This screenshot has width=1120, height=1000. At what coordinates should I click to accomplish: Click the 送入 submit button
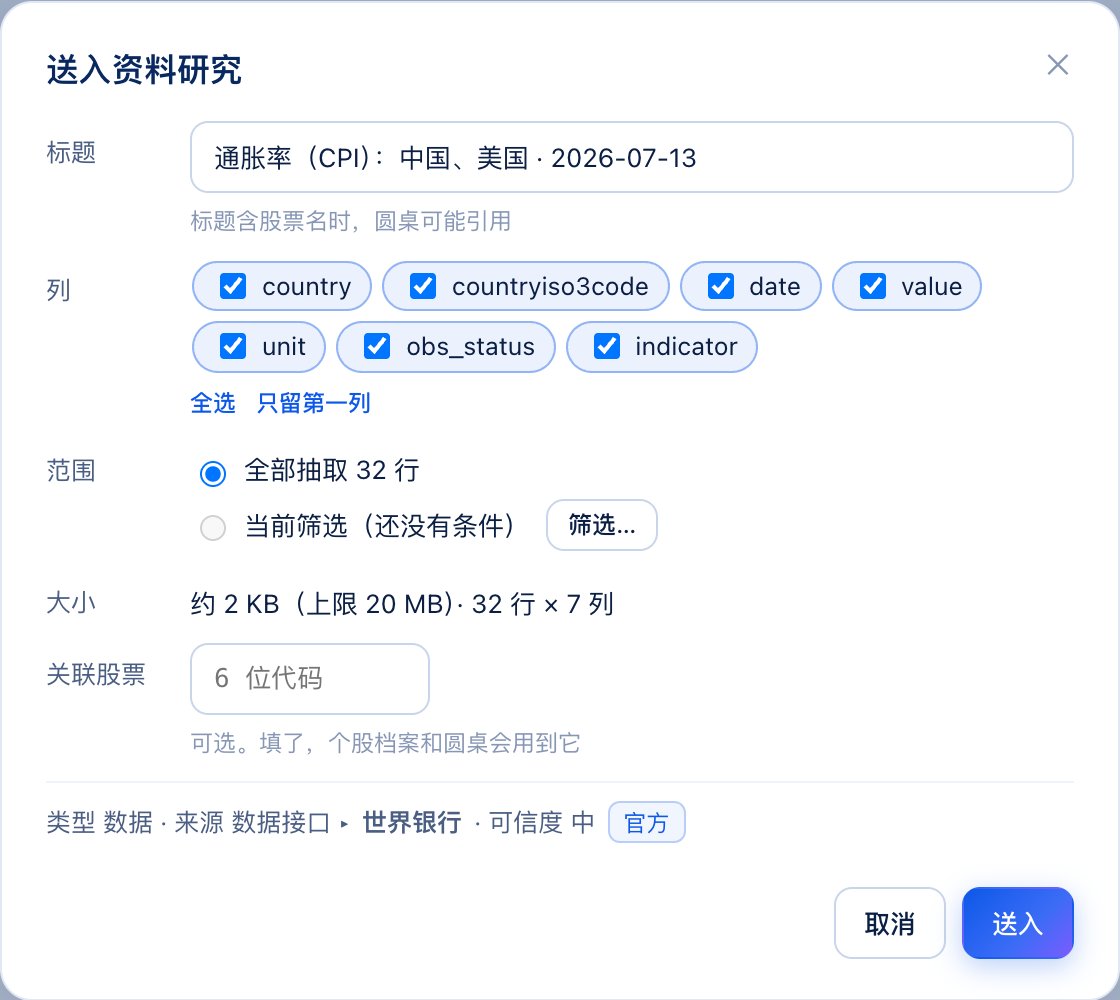[x=1018, y=923]
